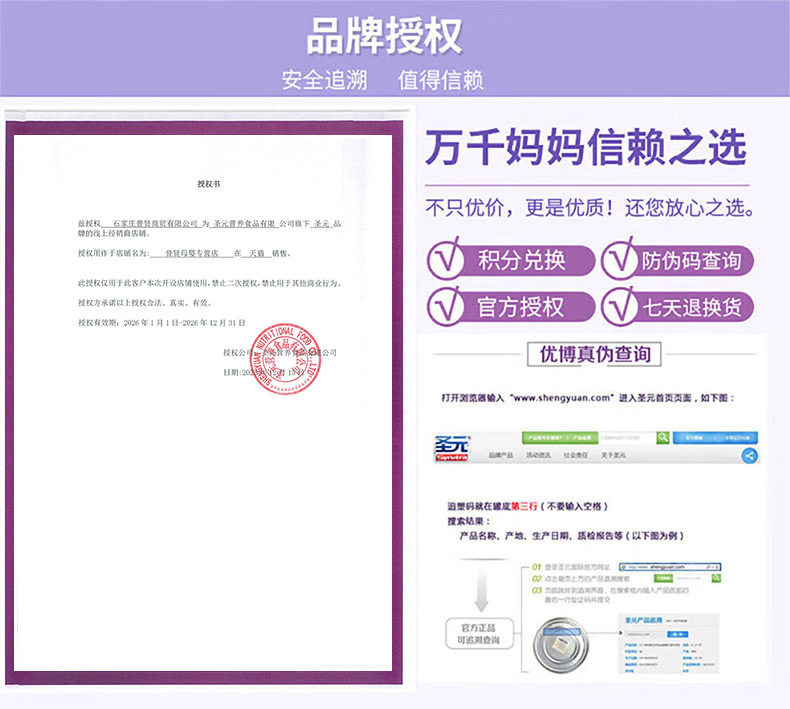Click the 授权方承诺以上授权合法 line

pyautogui.click(x=145, y=303)
